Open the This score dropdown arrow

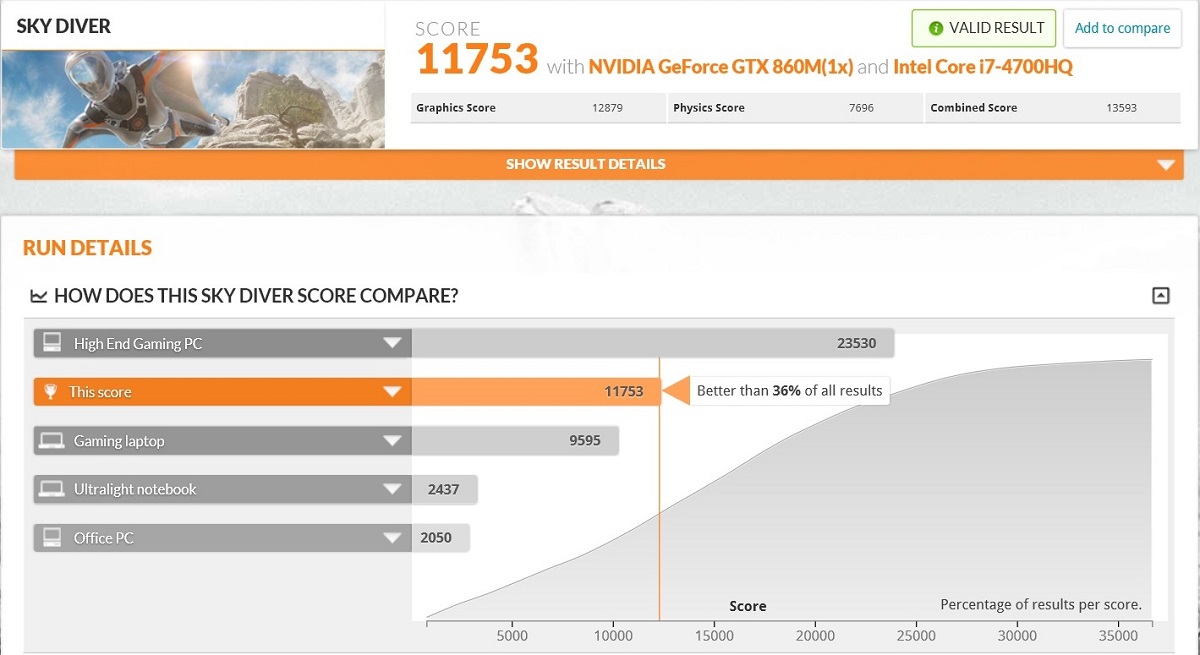pos(392,392)
